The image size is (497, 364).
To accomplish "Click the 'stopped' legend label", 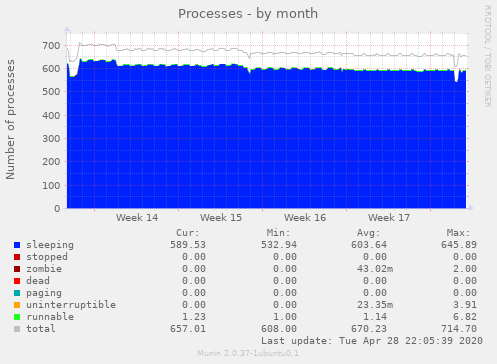I will tap(47, 257).
